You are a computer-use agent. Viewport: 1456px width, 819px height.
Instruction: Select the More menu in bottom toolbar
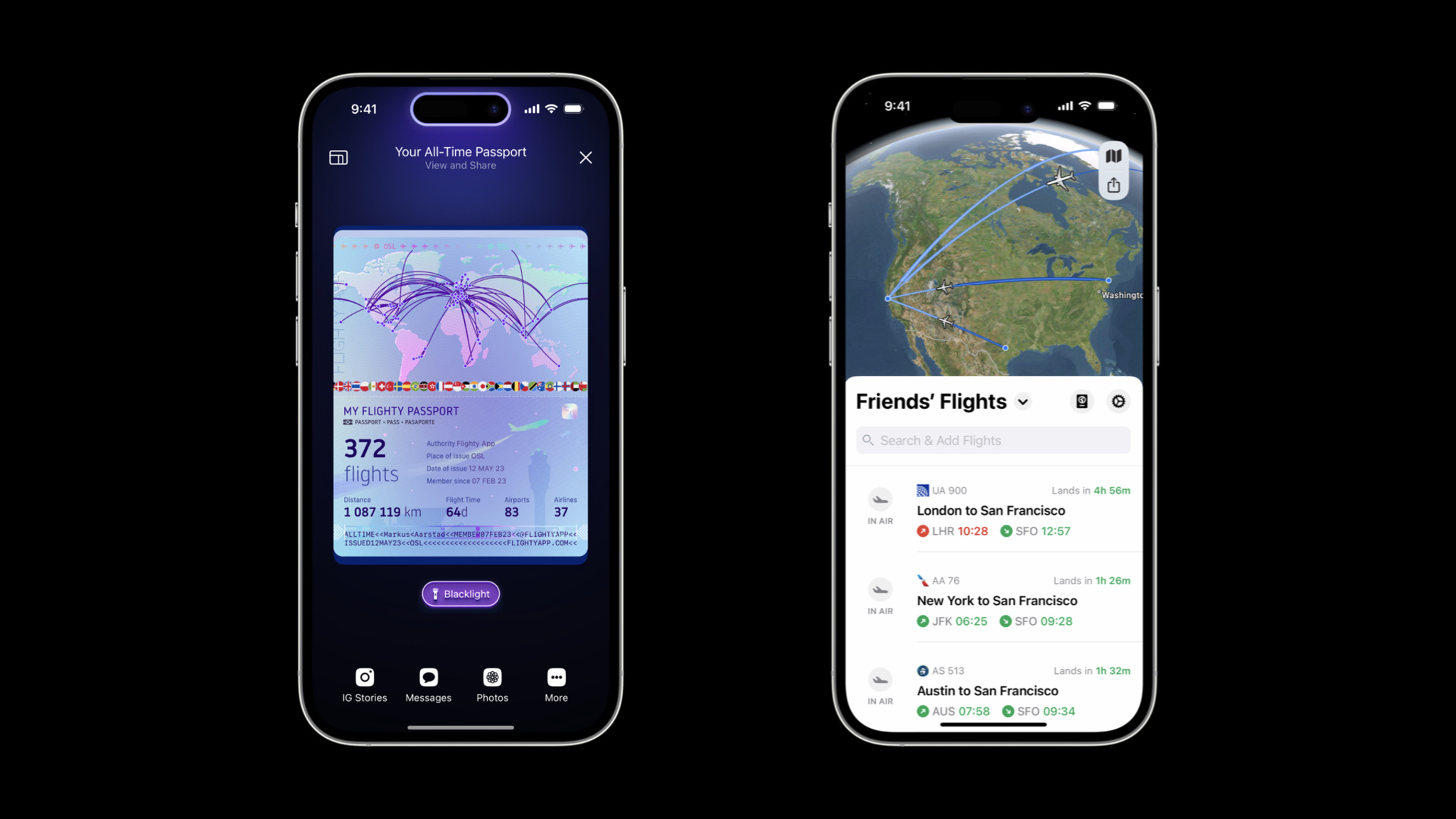pyautogui.click(x=556, y=683)
